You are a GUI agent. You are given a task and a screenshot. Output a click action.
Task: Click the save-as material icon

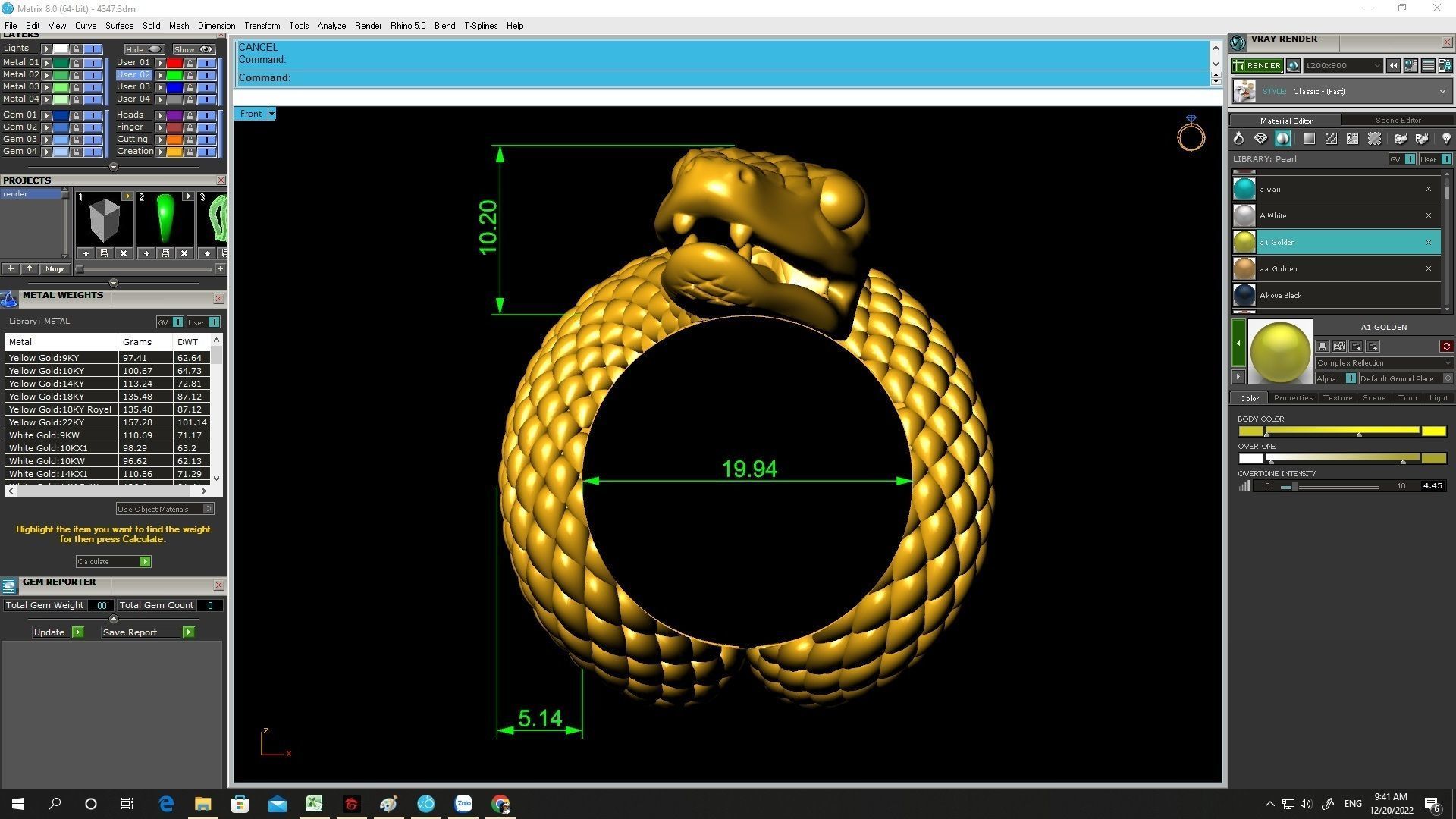coord(1339,347)
